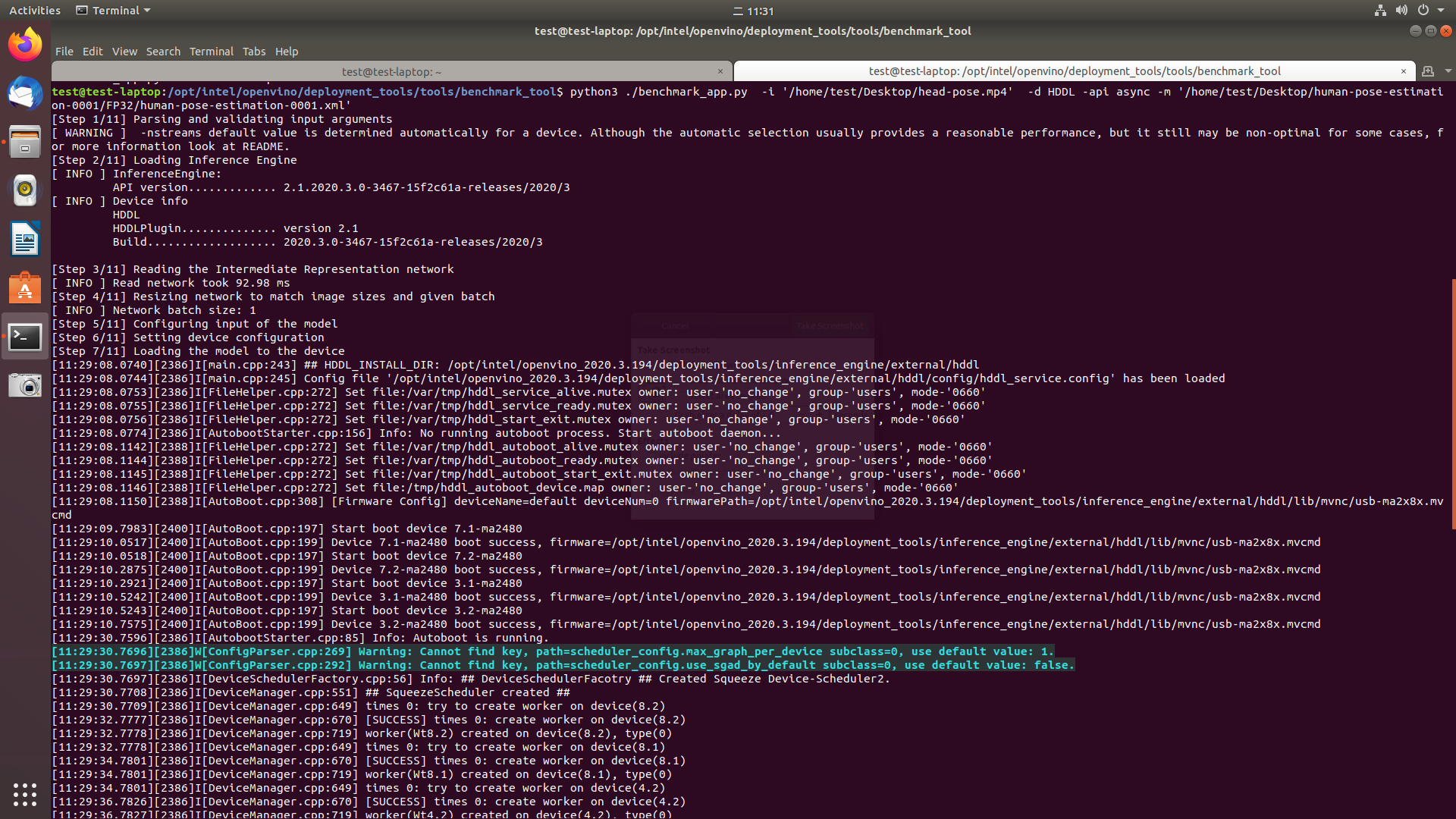
Task: Click the 'HDDL_INSTALL_DIR' log line
Action: [x=516, y=365]
